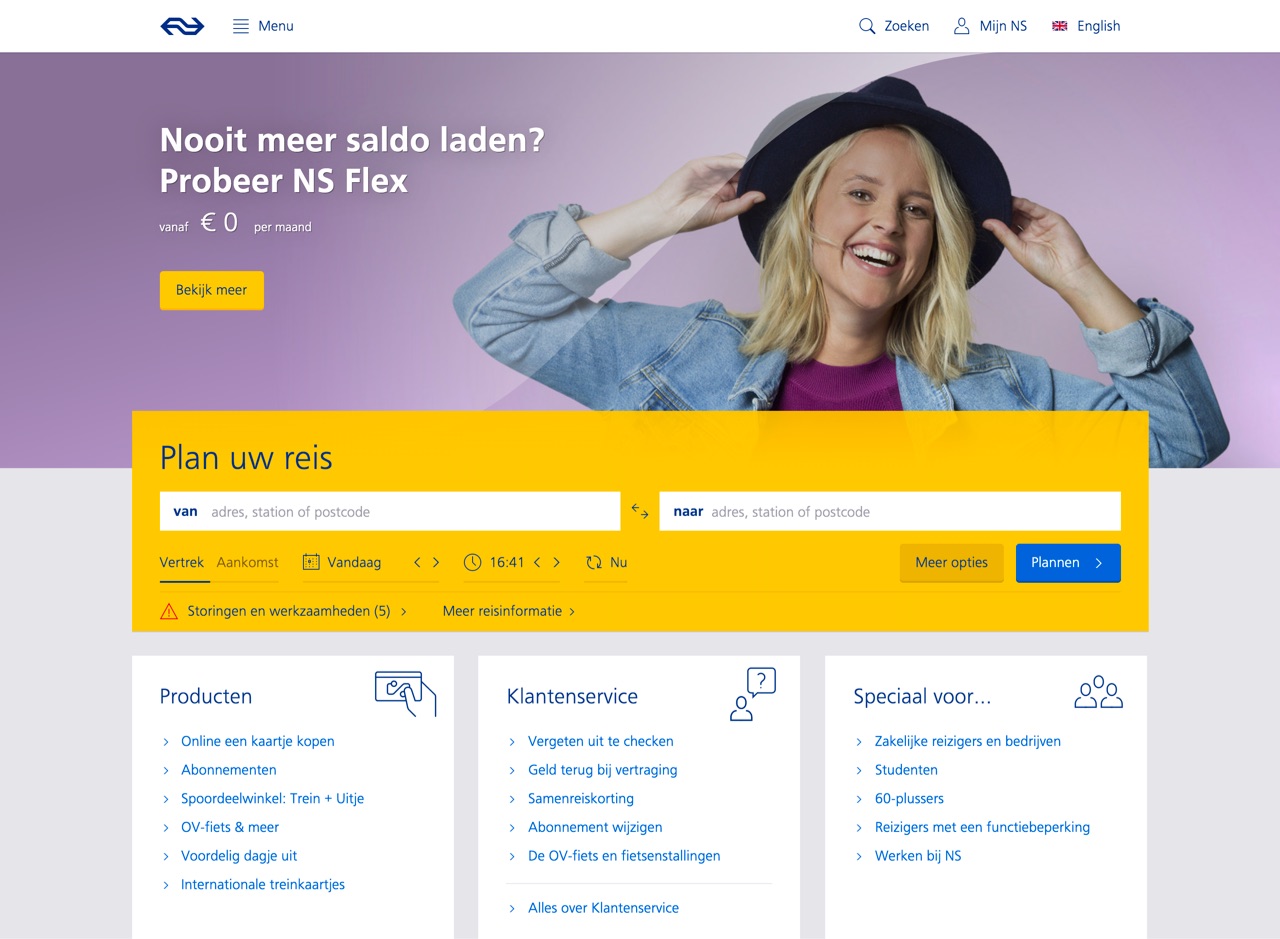Open Reizigers met een functiebeperking
Viewport: 1280px width, 939px height.
(x=982, y=827)
